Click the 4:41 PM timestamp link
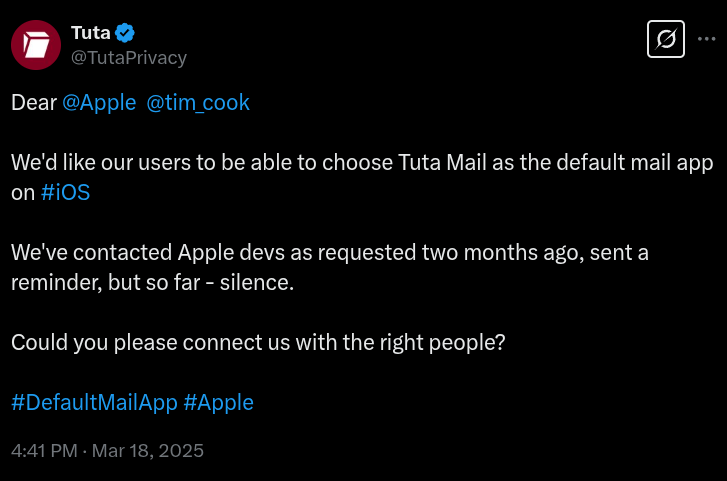This screenshot has height=481, width=727. pos(45,451)
